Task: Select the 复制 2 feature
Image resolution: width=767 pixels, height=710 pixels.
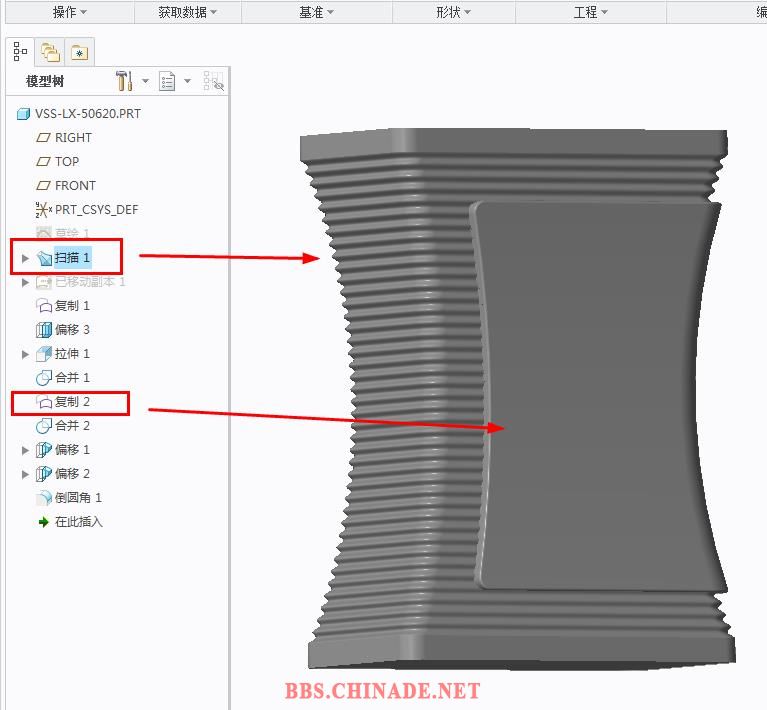Action: tap(72, 402)
